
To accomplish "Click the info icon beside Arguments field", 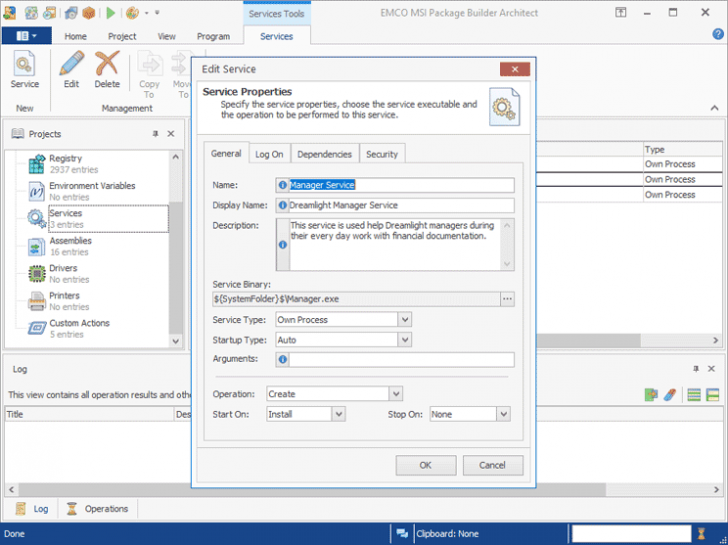I will pos(282,359).
